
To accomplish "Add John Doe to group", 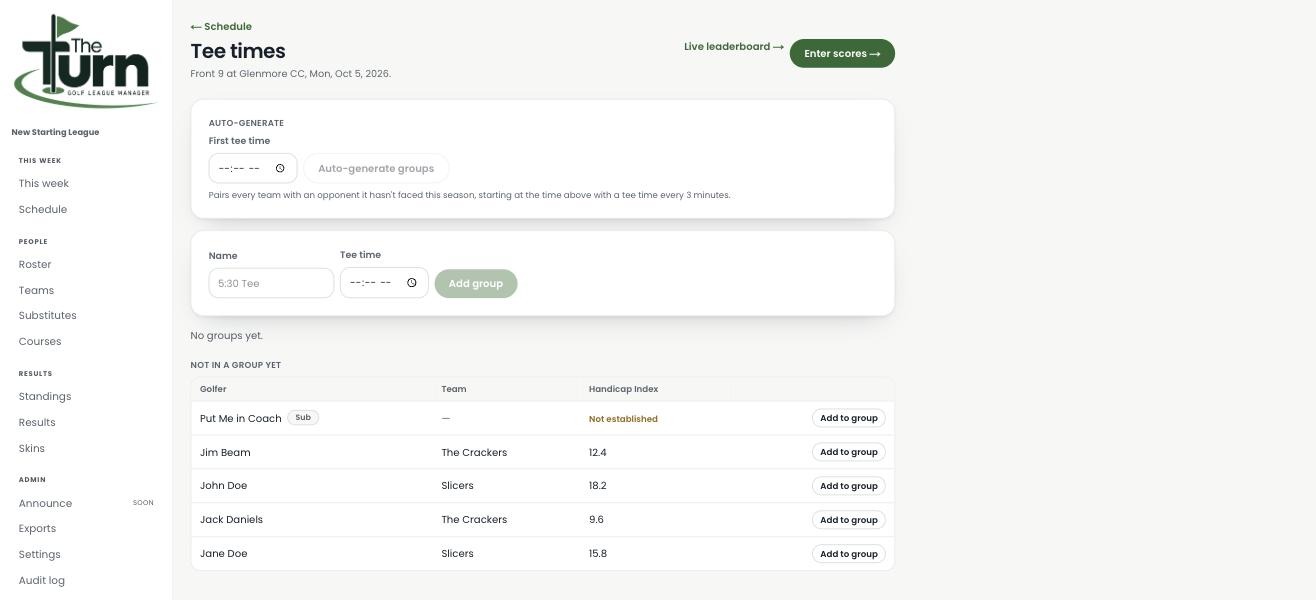I will [x=849, y=486].
